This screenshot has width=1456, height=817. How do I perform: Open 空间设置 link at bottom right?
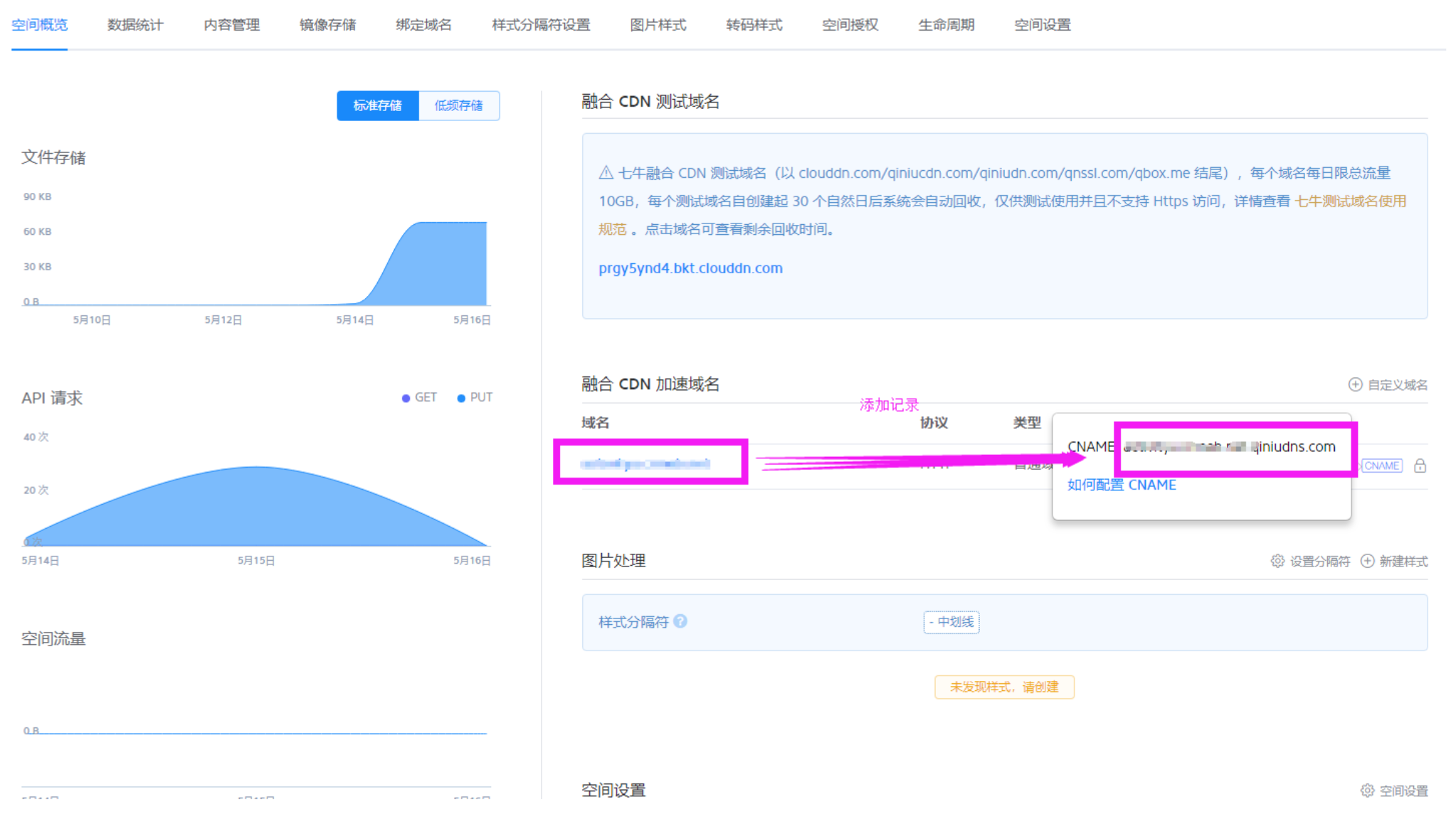[x=1403, y=791]
